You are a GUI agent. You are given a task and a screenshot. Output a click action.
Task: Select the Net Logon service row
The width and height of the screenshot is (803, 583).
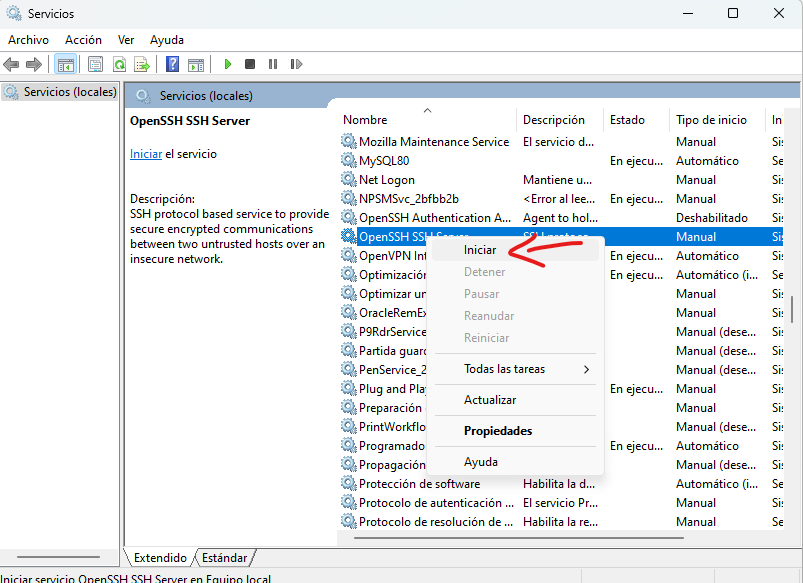pyautogui.click(x=562, y=179)
